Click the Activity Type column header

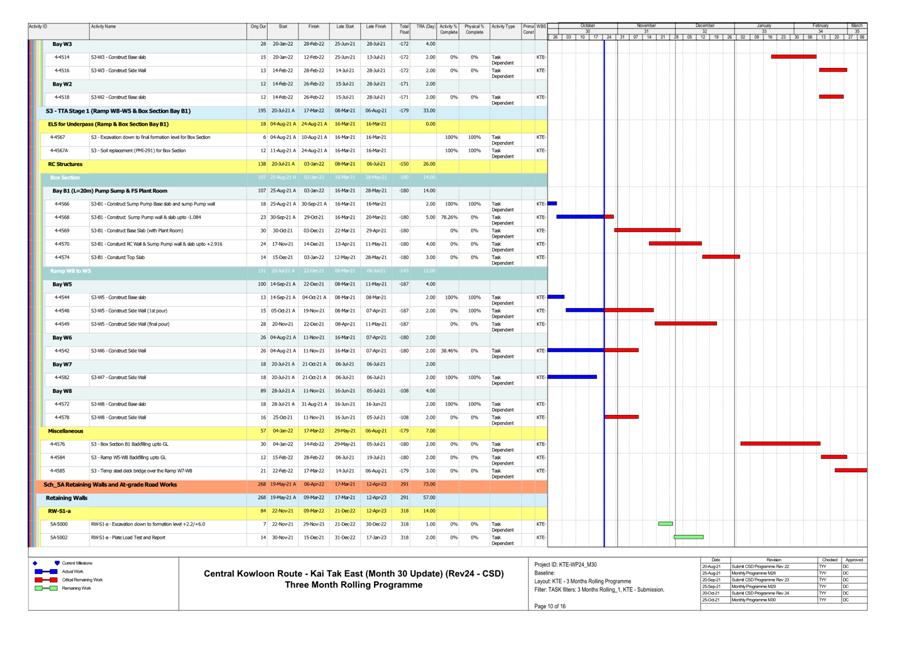504,27
